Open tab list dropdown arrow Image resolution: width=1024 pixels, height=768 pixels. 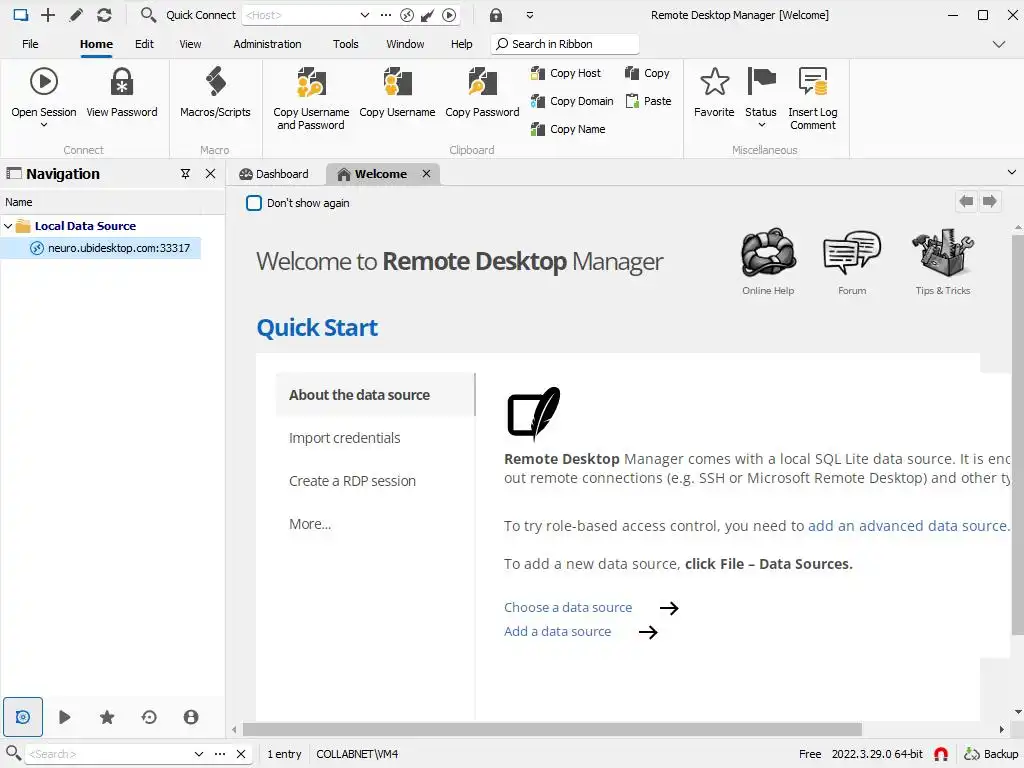[x=1012, y=172]
